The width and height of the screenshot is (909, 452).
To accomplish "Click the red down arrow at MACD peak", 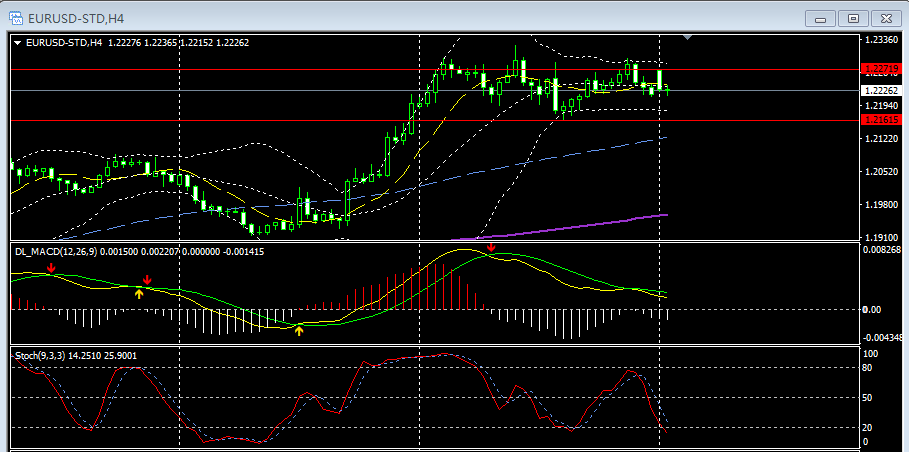I will [491, 247].
